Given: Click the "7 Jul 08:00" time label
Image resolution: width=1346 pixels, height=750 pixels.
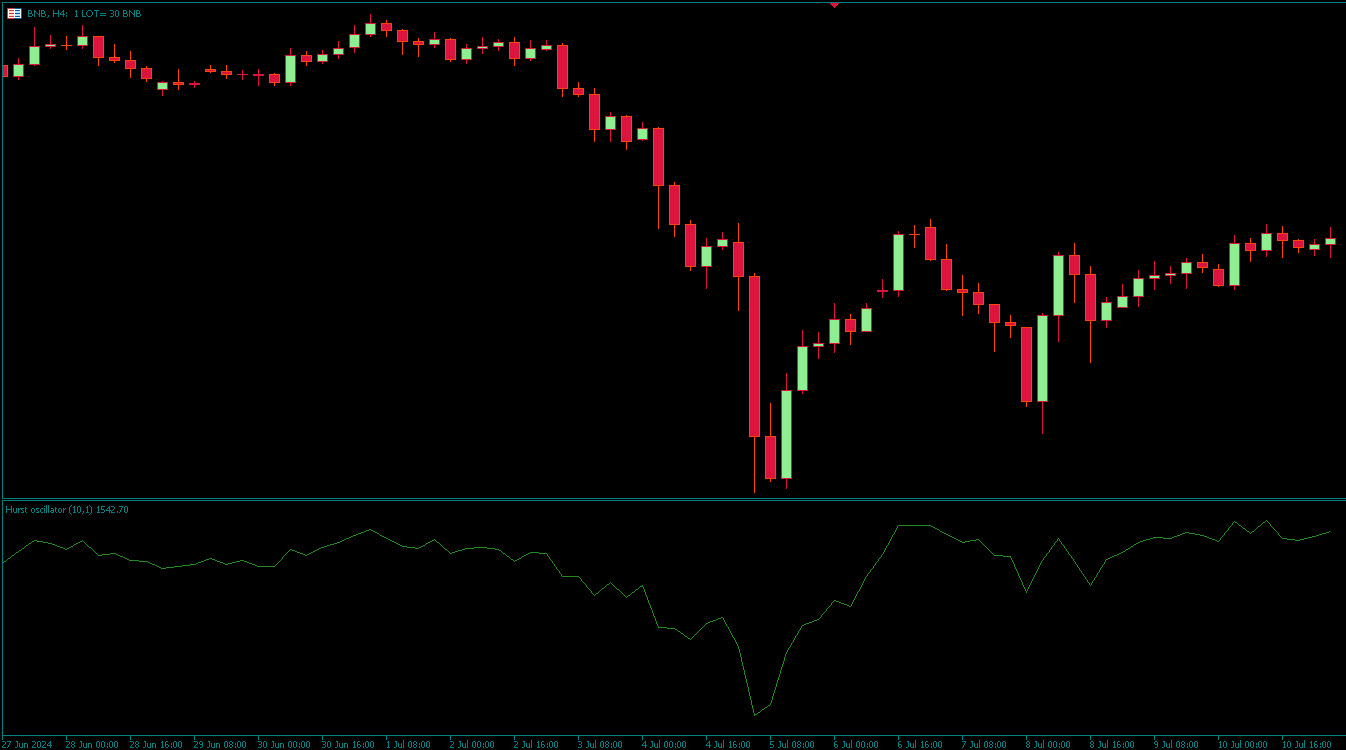Looking at the screenshot, I should [984, 744].
